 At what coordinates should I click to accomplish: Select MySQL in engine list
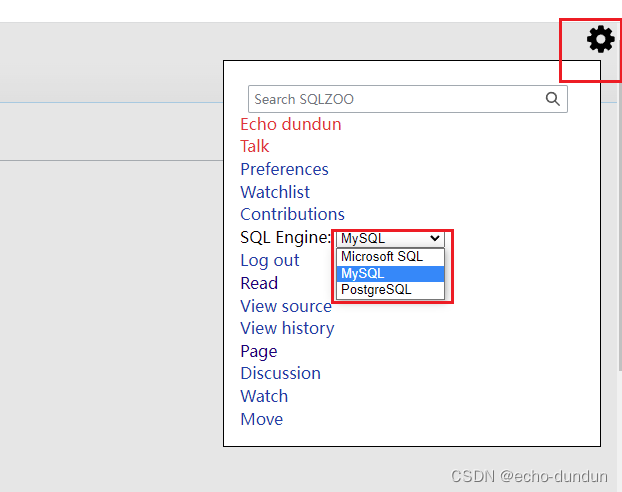[390, 274]
